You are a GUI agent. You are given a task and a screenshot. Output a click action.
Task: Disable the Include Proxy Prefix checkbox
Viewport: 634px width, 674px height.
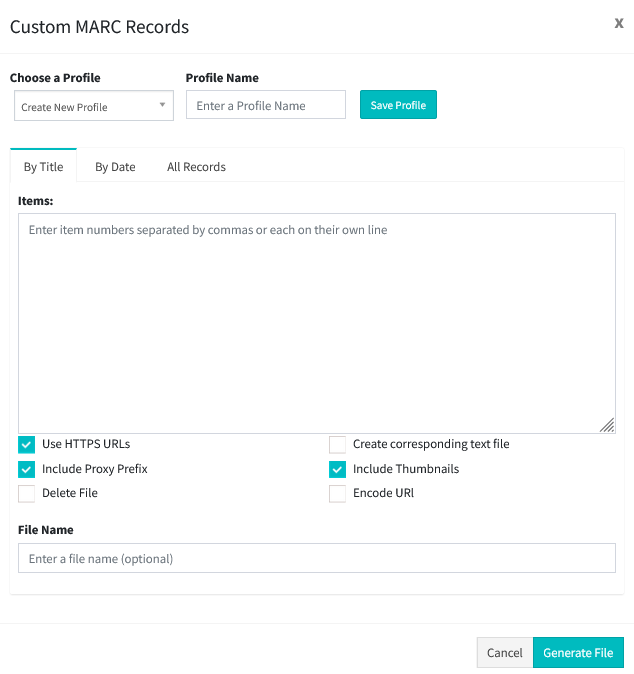(x=26, y=469)
